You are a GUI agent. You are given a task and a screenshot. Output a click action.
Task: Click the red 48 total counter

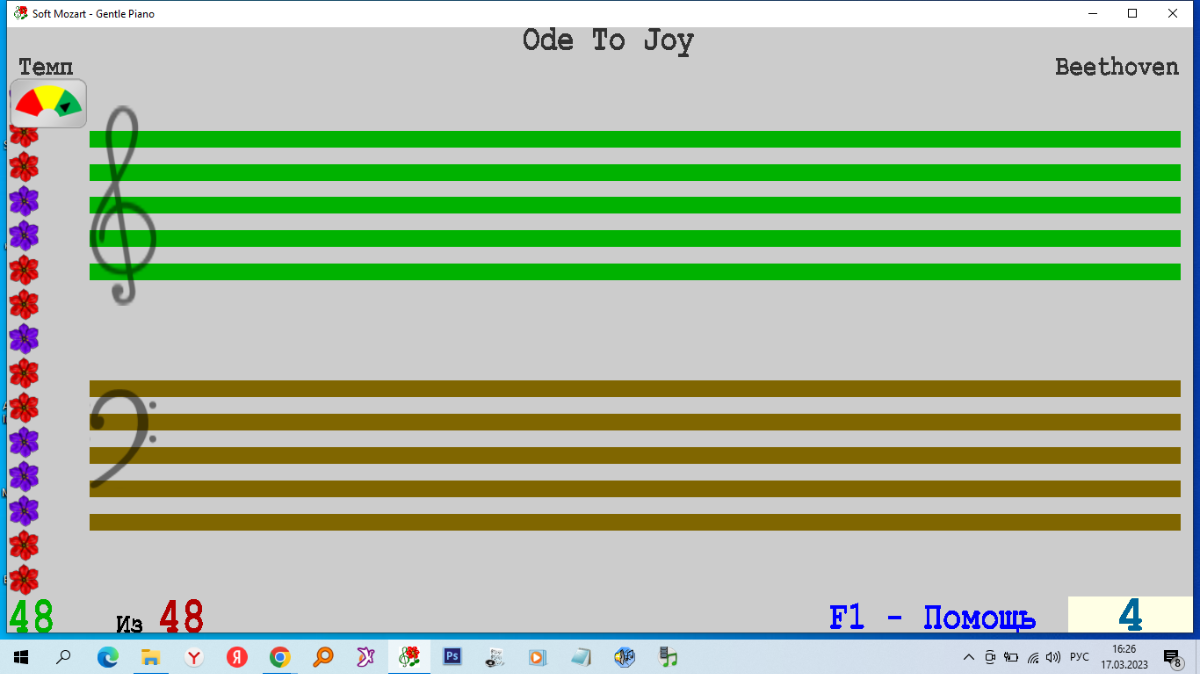tap(181, 617)
